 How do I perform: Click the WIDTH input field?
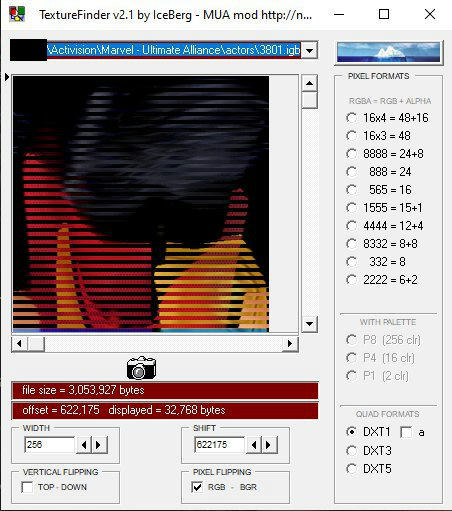49,445
